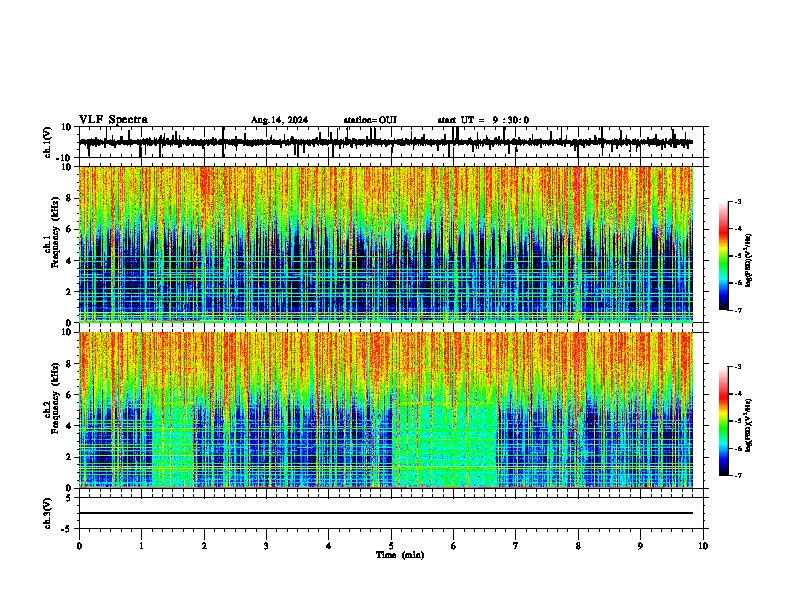
Task: Click the flat ch.3 voltage trace line
Action: click(386, 513)
